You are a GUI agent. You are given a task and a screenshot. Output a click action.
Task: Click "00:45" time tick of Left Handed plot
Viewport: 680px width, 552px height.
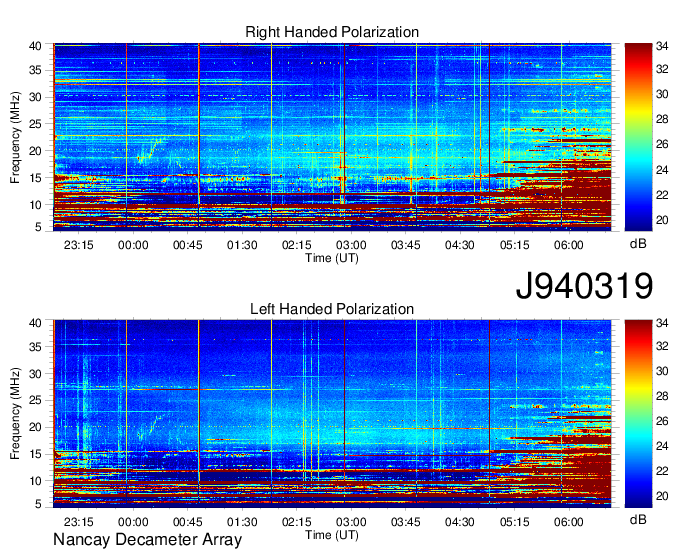pos(187,522)
